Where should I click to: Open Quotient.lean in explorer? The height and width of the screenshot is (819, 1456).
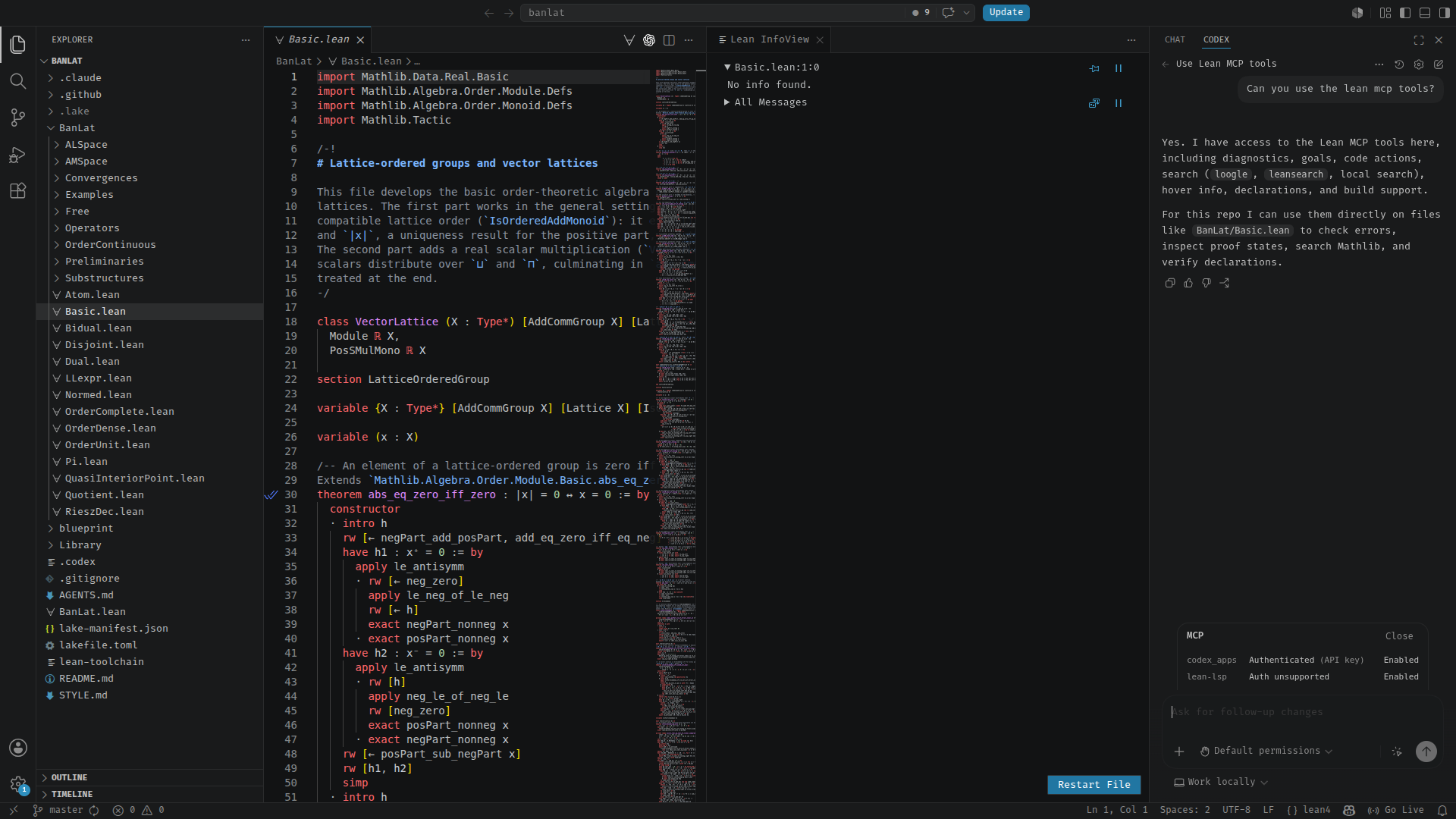coord(105,495)
